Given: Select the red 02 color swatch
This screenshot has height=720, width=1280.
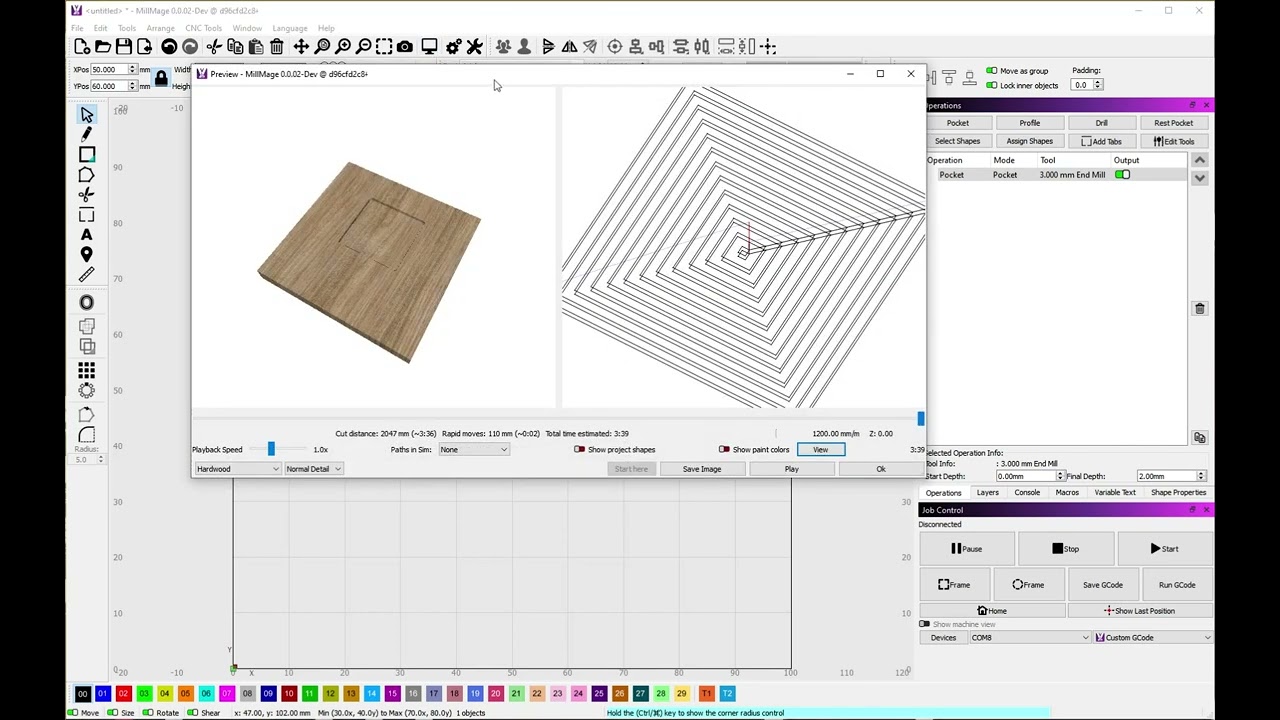Looking at the screenshot, I should tap(123, 694).
